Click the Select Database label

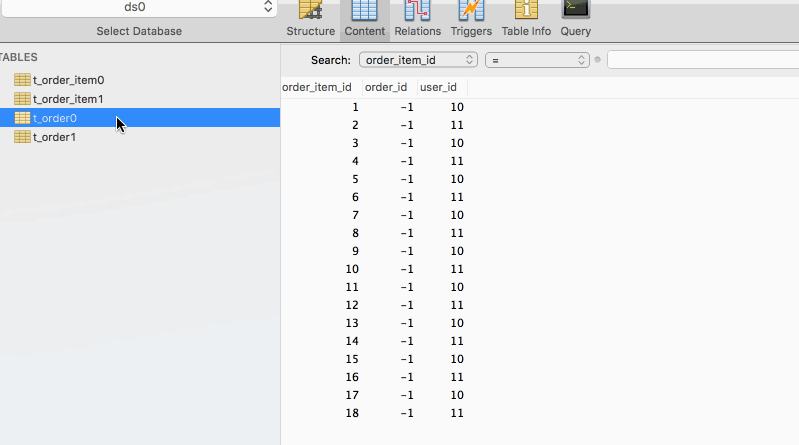tap(139, 31)
